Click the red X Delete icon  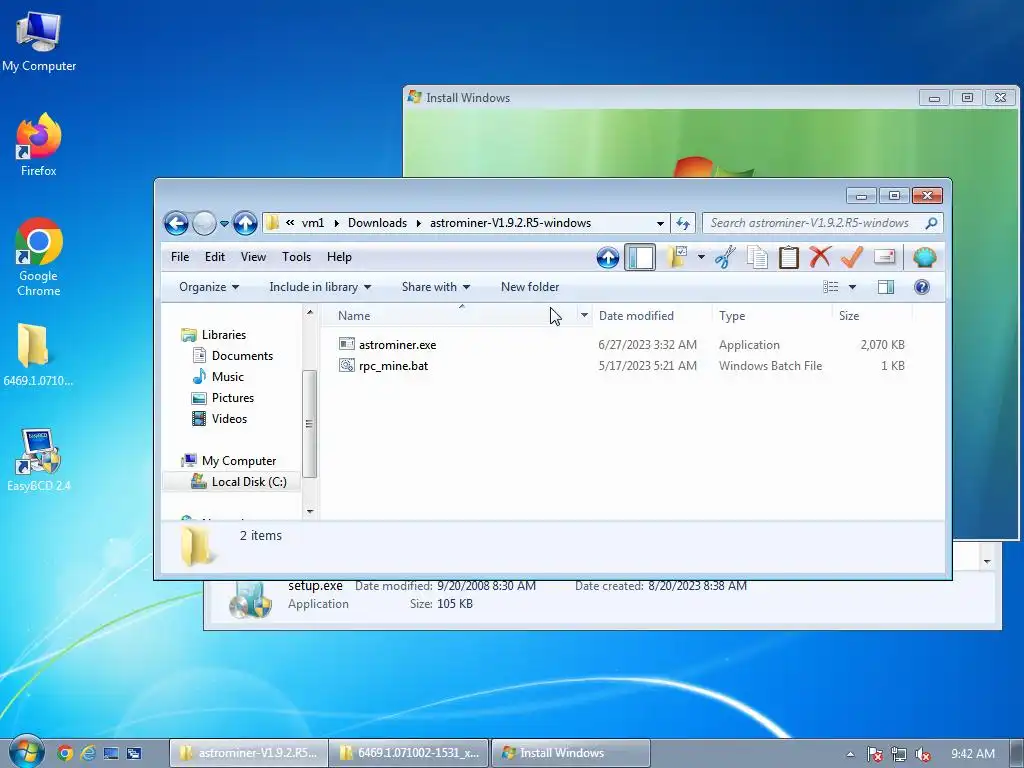[x=820, y=257]
